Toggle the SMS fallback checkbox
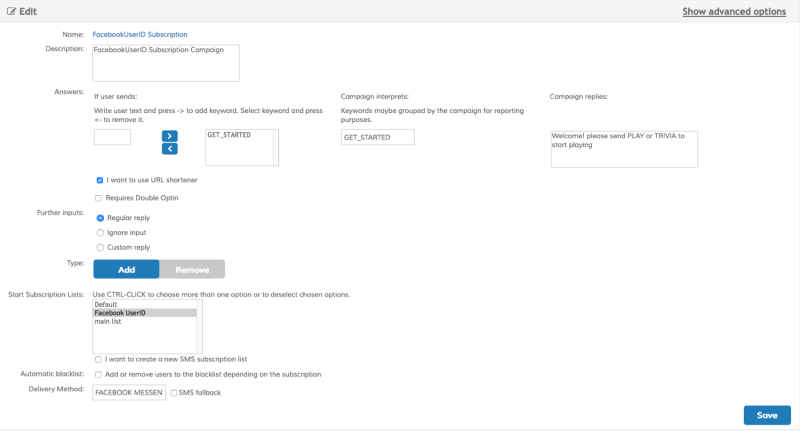The width and height of the screenshot is (800, 431). click(x=175, y=393)
